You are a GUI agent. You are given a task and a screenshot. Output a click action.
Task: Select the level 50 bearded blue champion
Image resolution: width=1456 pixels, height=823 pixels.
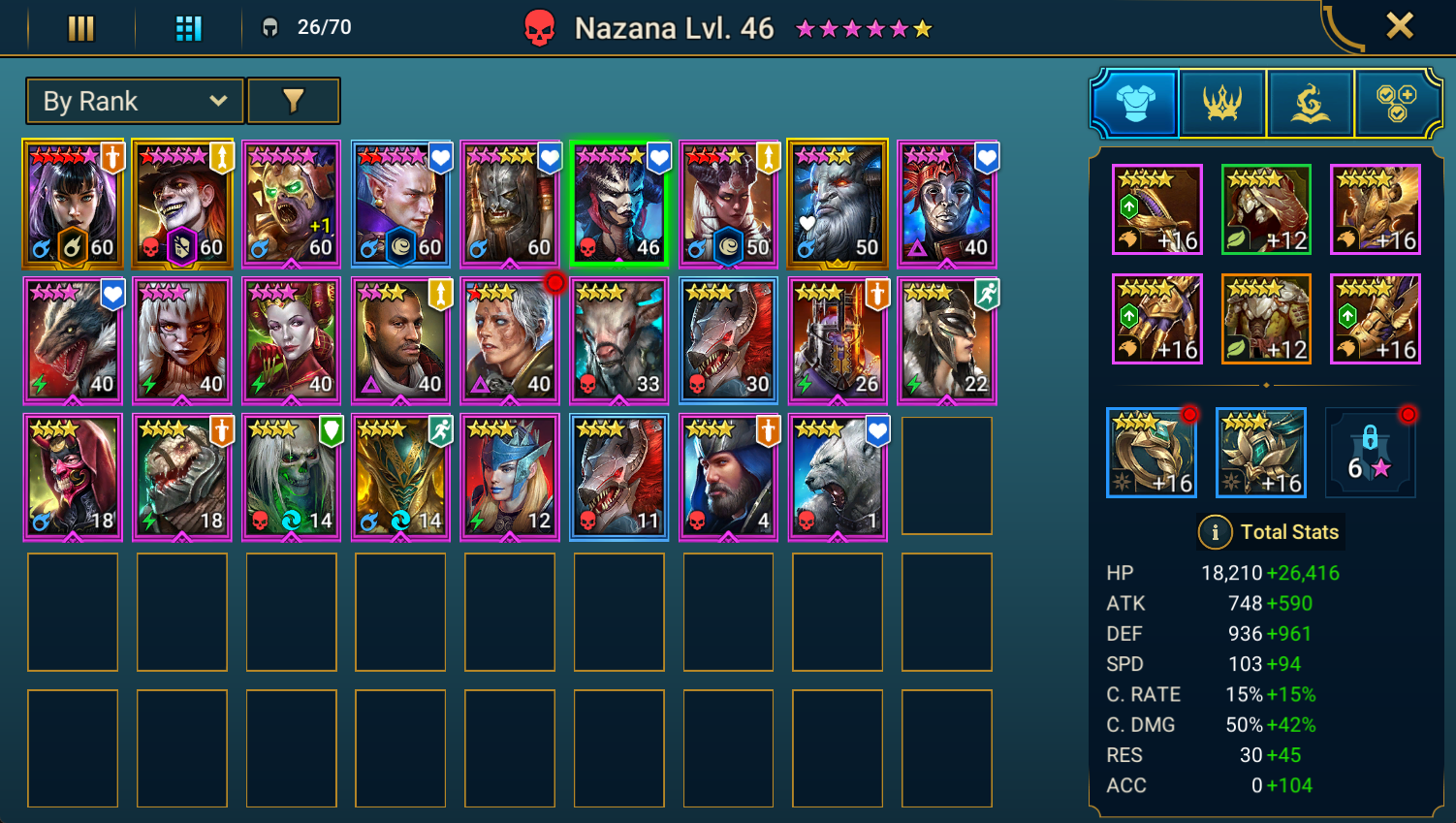[x=839, y=204]
